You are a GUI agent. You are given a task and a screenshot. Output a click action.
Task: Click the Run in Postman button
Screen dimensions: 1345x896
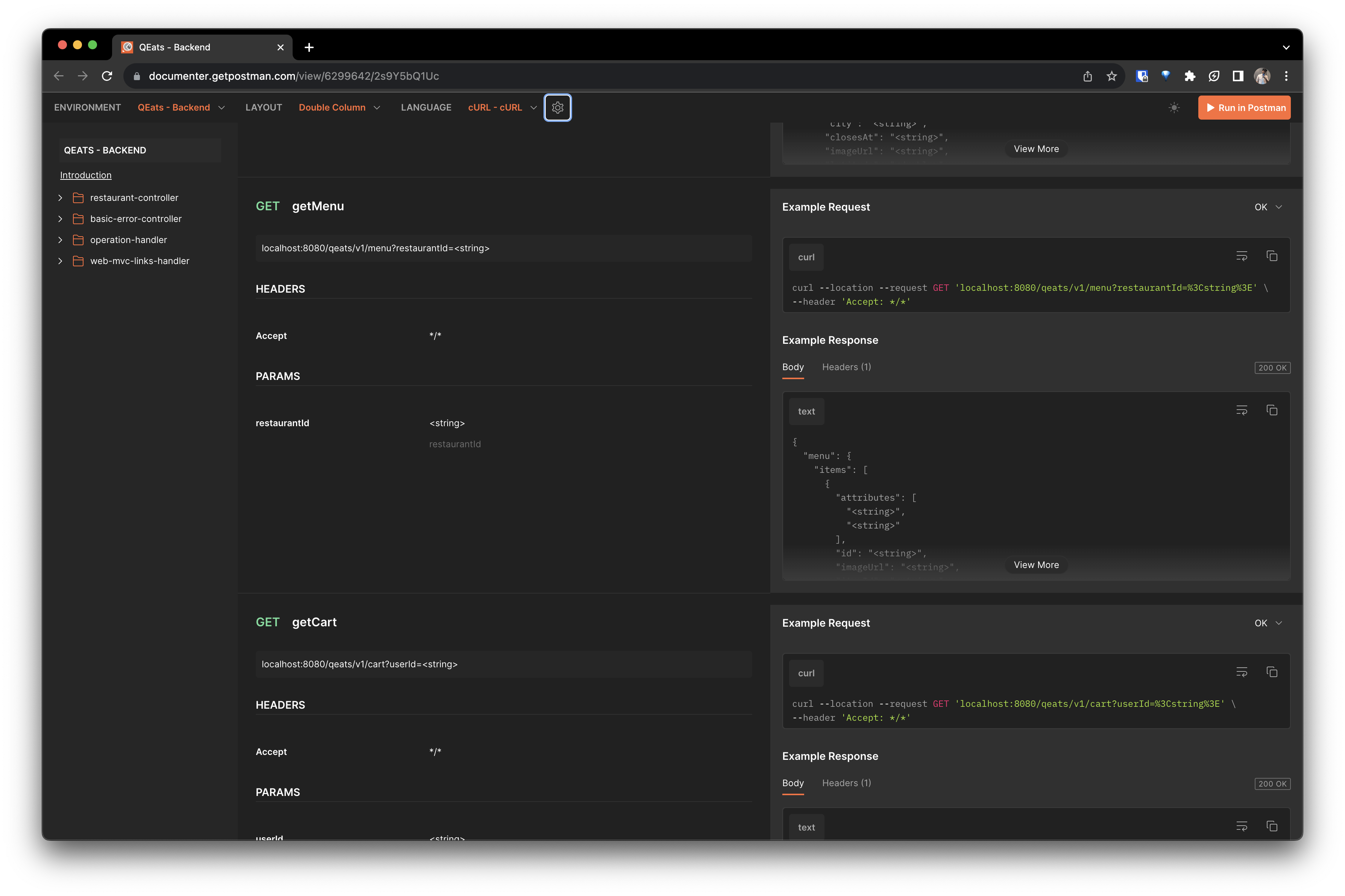click(x=1244, y=108)
